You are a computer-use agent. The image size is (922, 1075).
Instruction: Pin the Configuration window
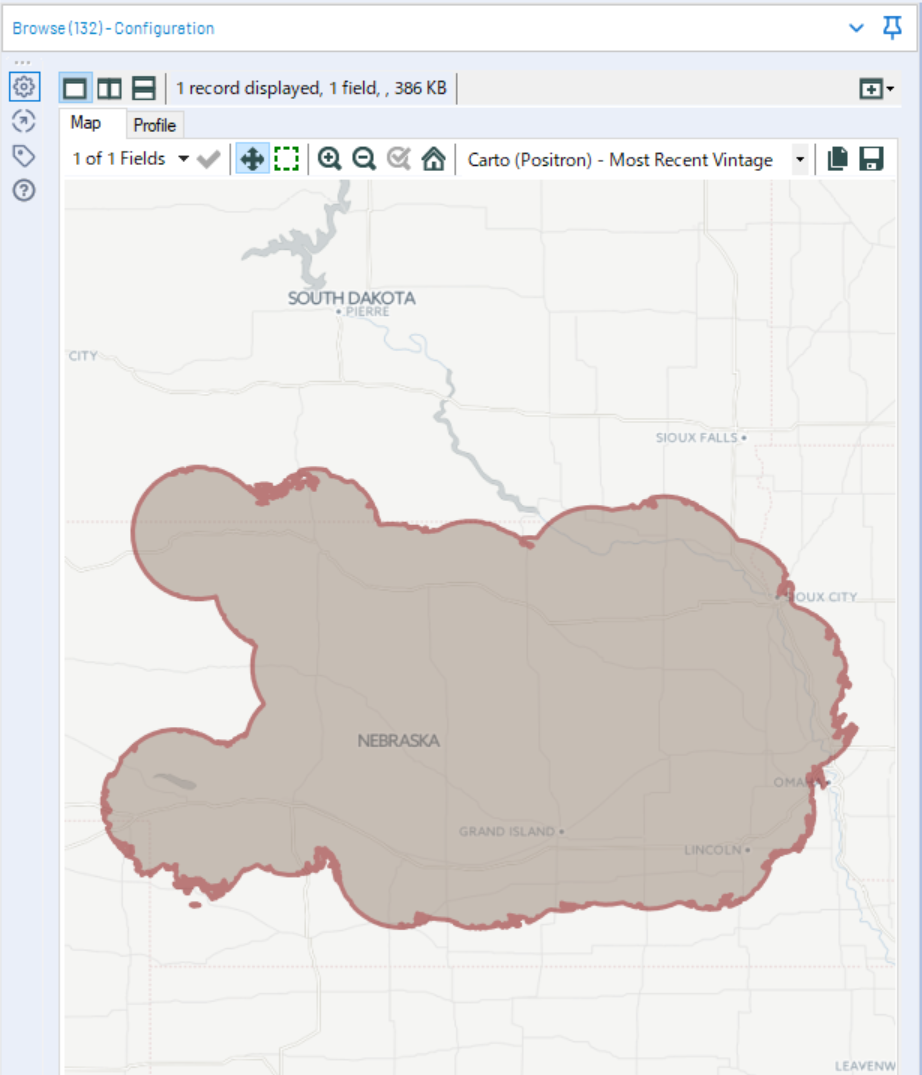(892, 28)
